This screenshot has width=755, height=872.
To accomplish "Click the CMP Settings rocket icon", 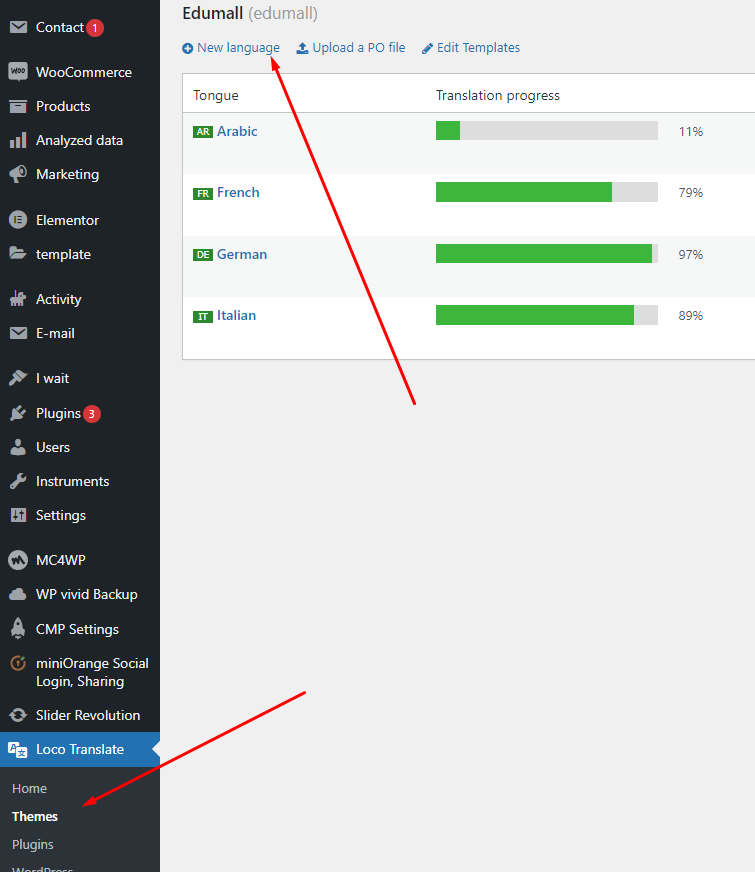I will coord(18,628).
